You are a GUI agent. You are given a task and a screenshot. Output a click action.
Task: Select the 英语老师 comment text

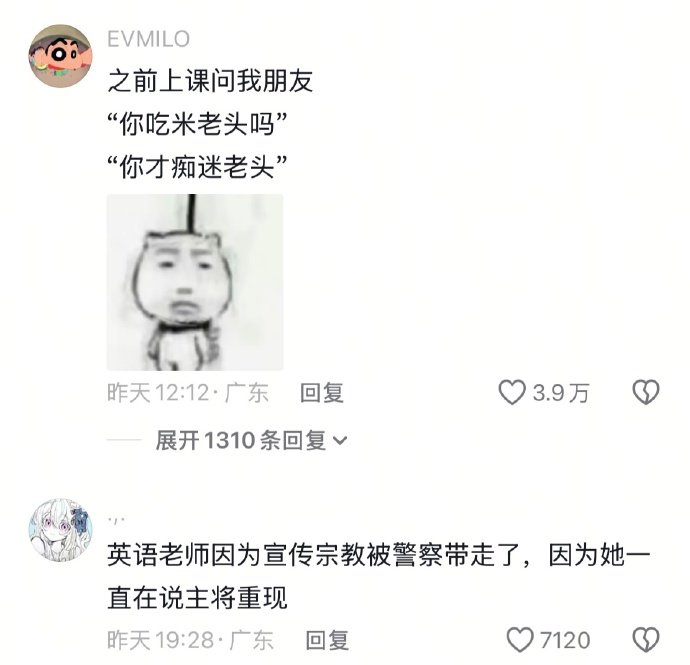[x=378, y=577]
